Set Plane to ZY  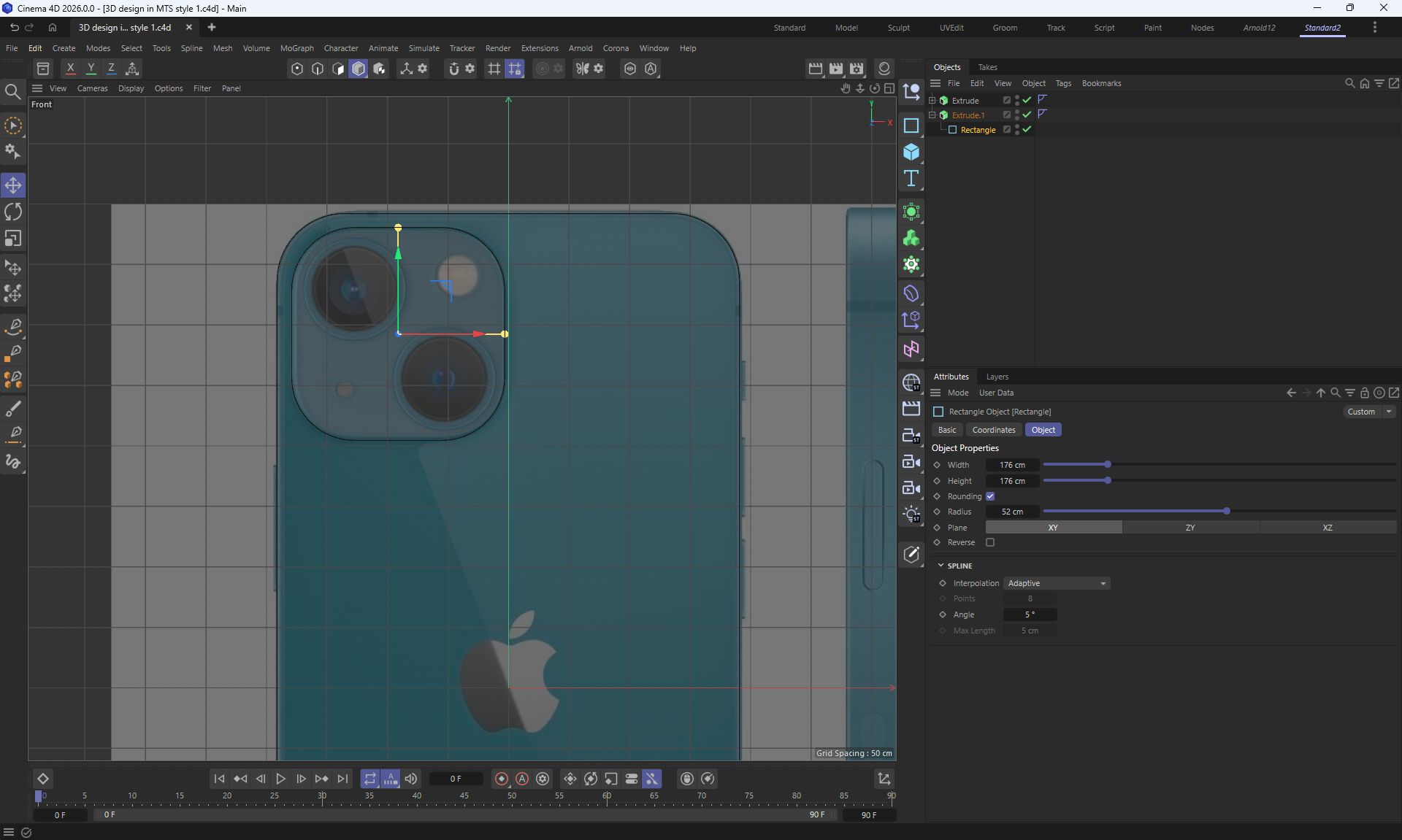[x=1190, y=528]
